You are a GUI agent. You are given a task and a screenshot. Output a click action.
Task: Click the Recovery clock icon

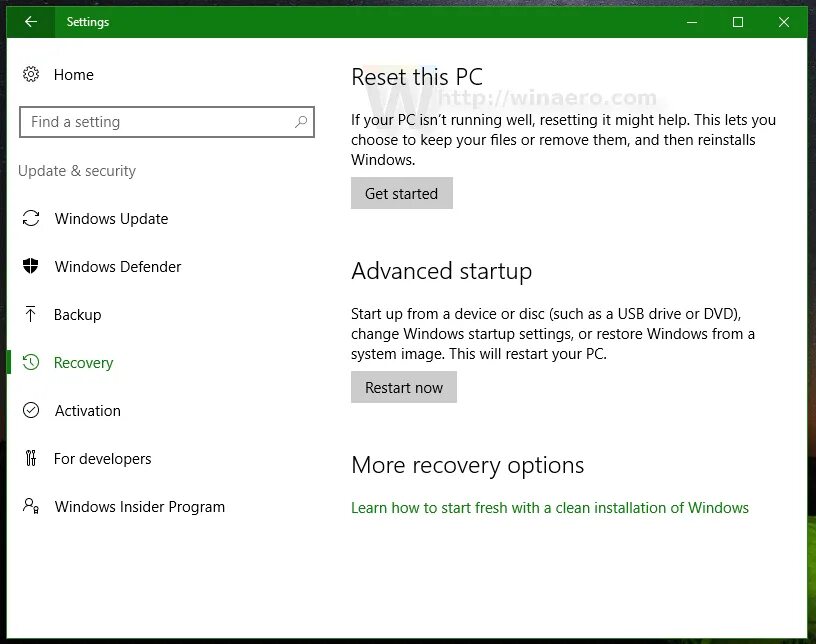point(31,362)
